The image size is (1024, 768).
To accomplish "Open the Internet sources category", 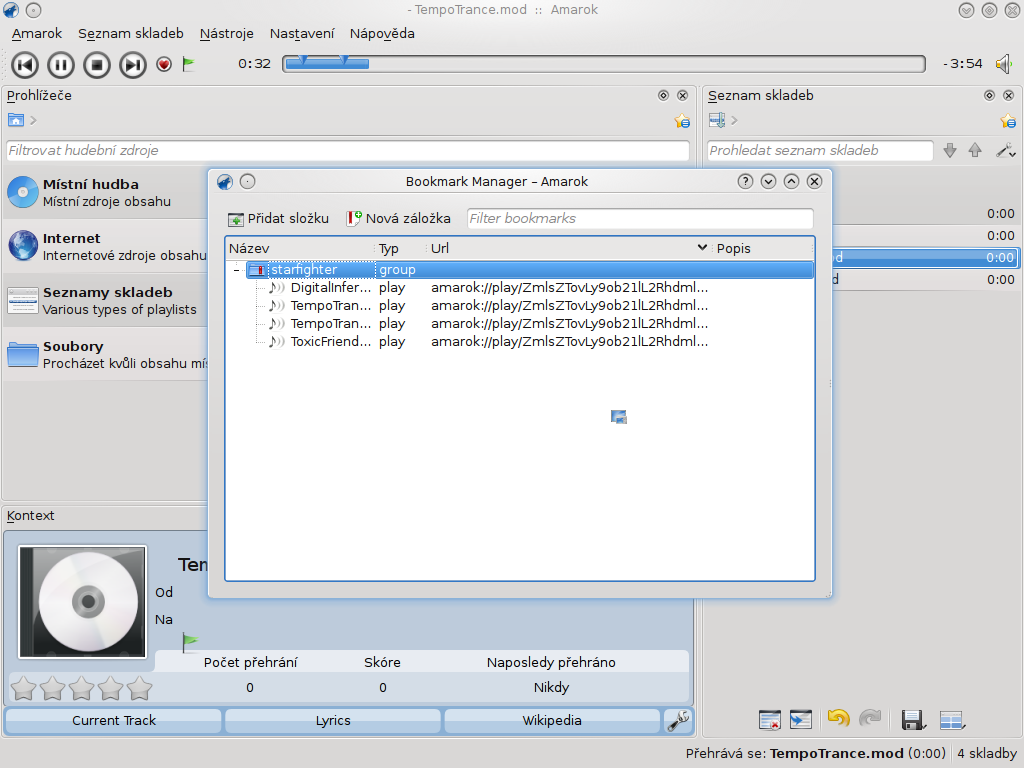I will [x=106, y=247].
